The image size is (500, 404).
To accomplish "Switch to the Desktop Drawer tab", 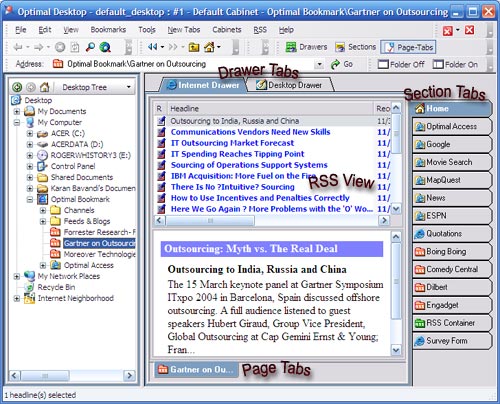I will (x=289, y=85).
